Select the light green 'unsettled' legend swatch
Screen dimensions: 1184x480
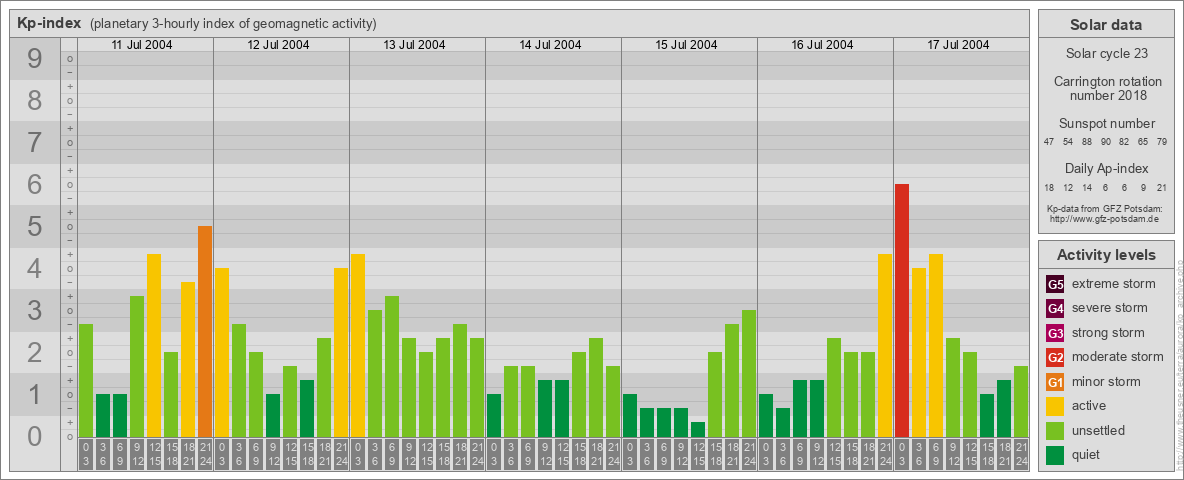coord(1055,430)
